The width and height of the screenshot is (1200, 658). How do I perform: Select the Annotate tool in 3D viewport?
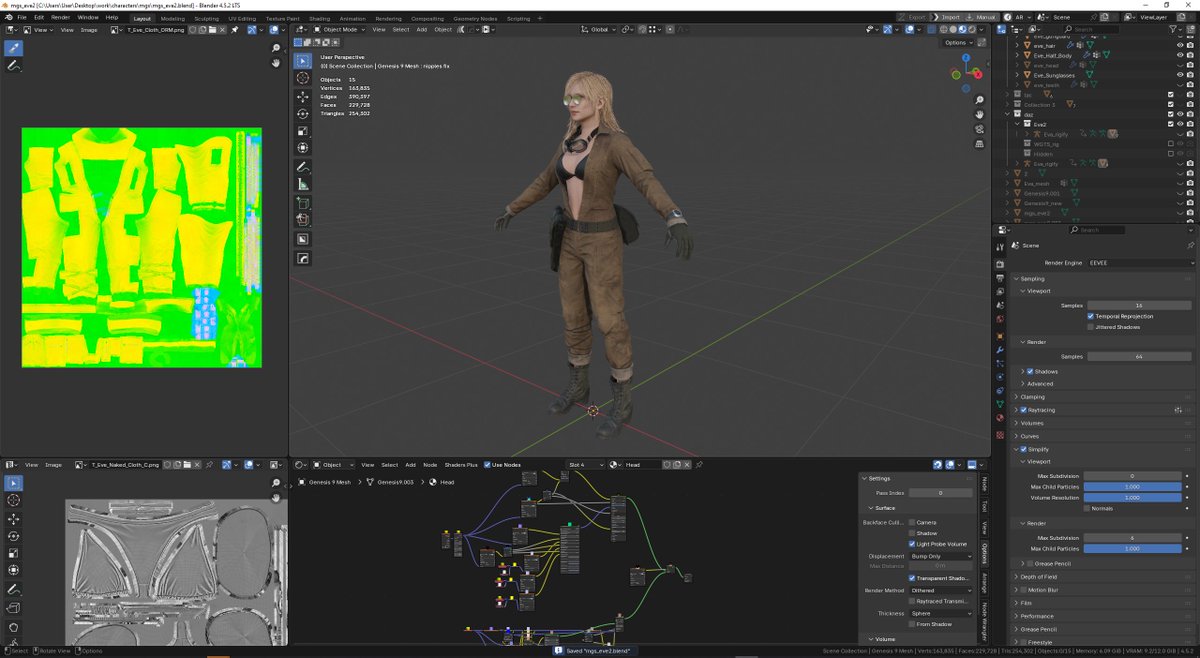303,167
